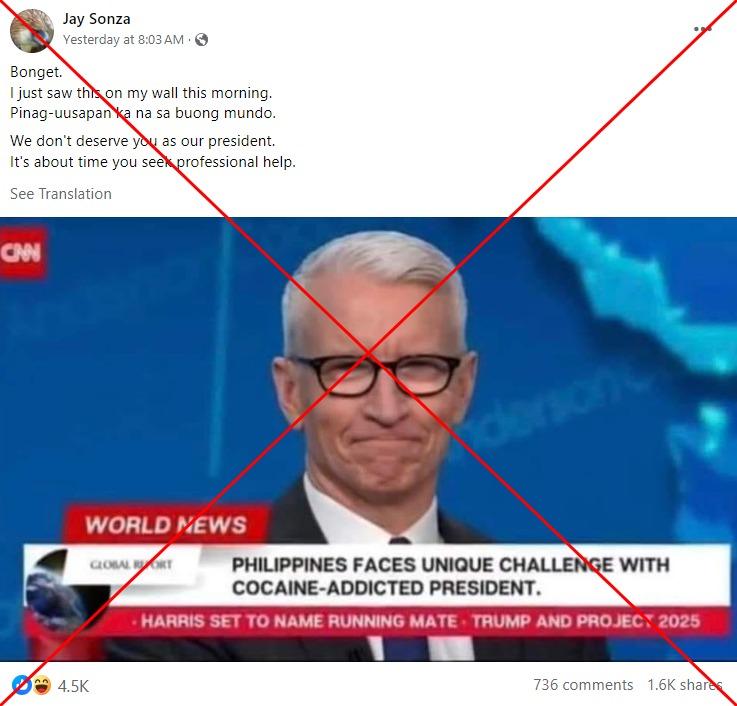Open the 736 comments list

point(583,685)
